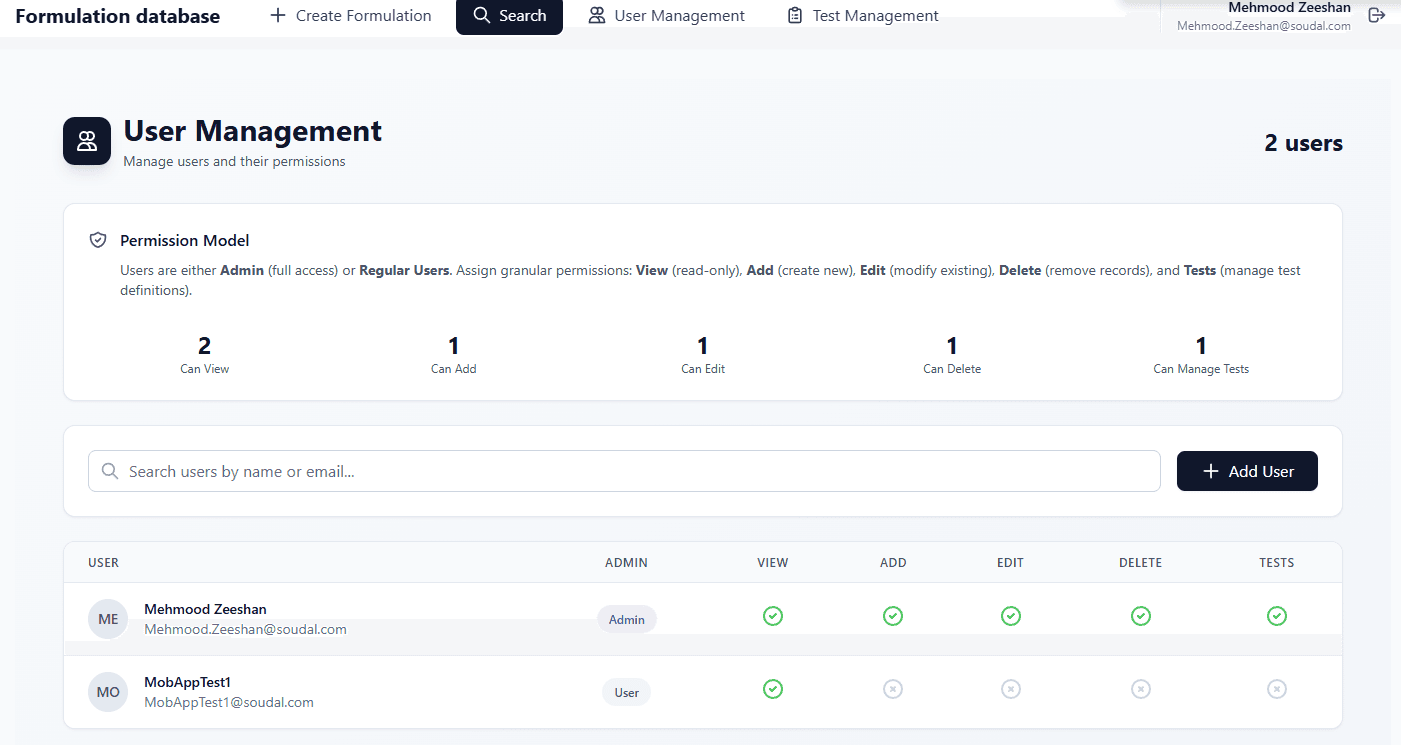Click the Add User button

(1247, 471)
